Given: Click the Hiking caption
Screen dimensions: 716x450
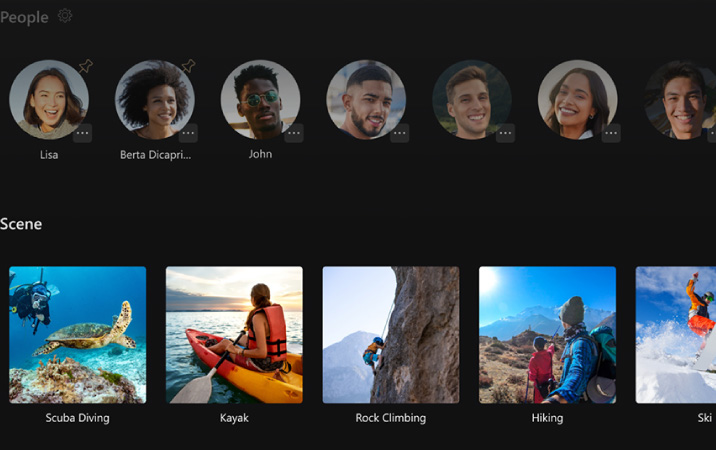Looking at the screenshot, I should pyautogui.click(x=548, y=418).
